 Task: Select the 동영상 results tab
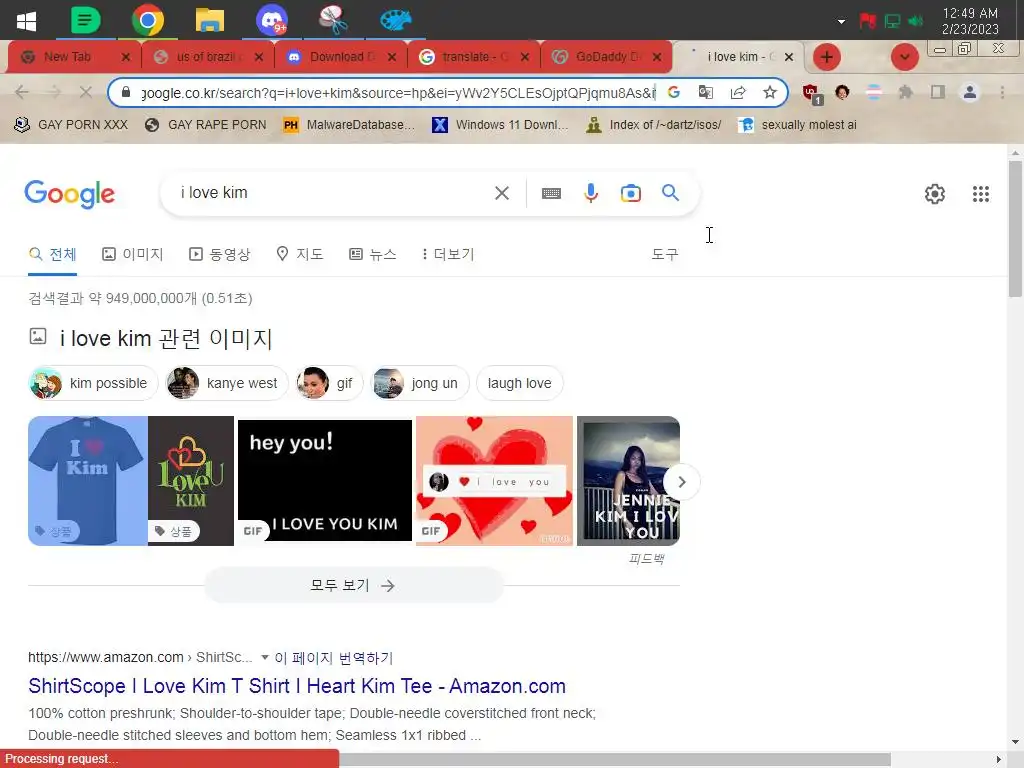[x=219, y=254]
